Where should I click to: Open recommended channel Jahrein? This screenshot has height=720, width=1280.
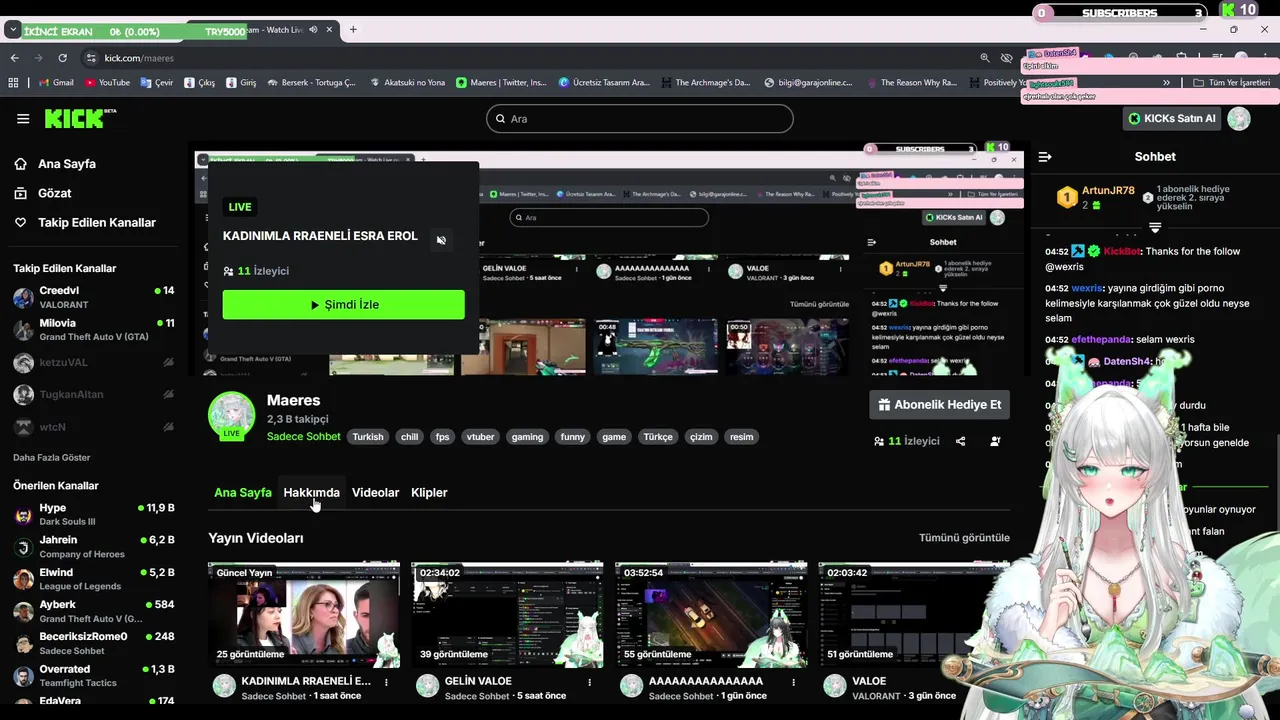click(93, 547)
